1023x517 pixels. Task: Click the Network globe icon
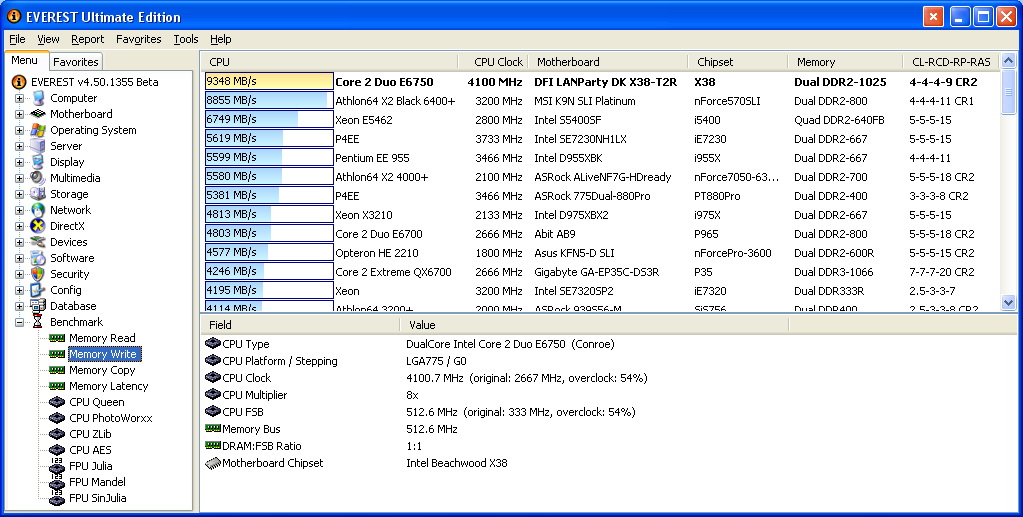click(x=38, y=210)
